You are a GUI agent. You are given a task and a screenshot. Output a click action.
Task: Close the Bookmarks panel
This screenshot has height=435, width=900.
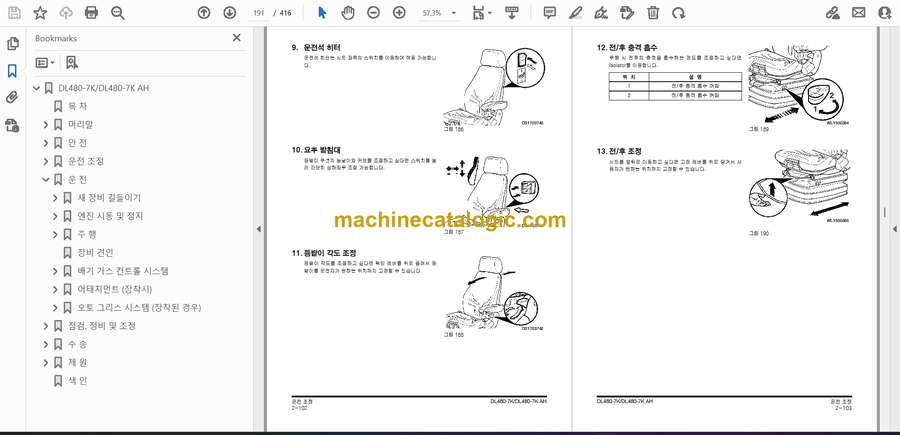coord(236,38)
